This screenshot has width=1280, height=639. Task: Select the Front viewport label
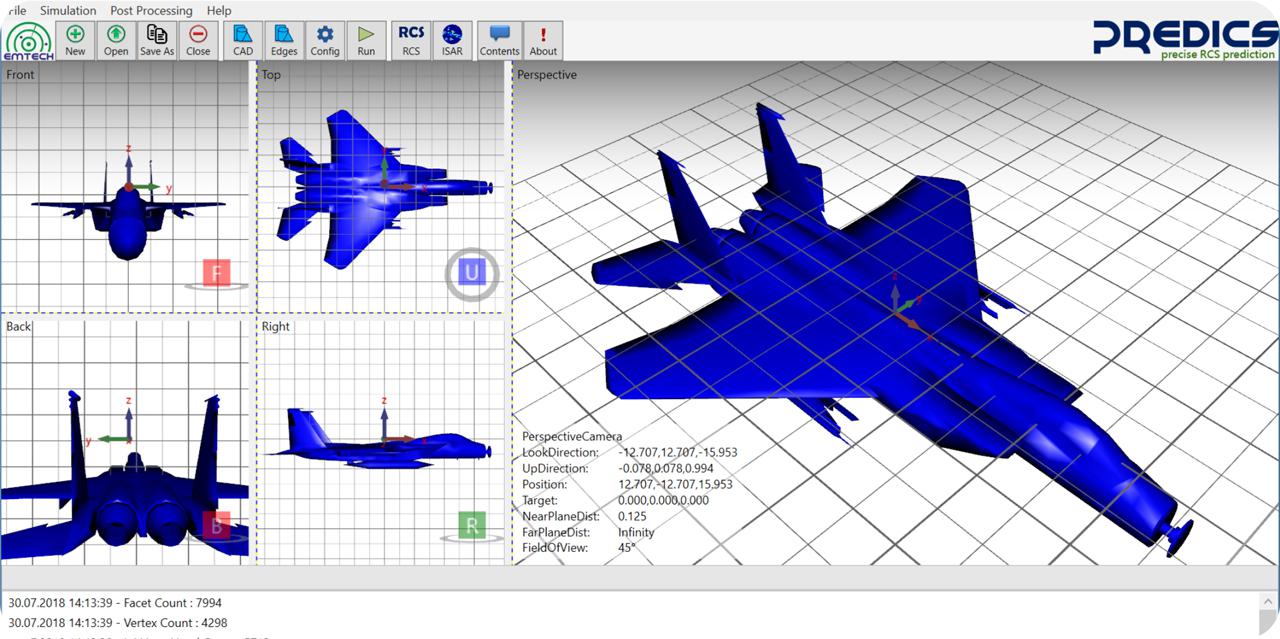[20, 75]
